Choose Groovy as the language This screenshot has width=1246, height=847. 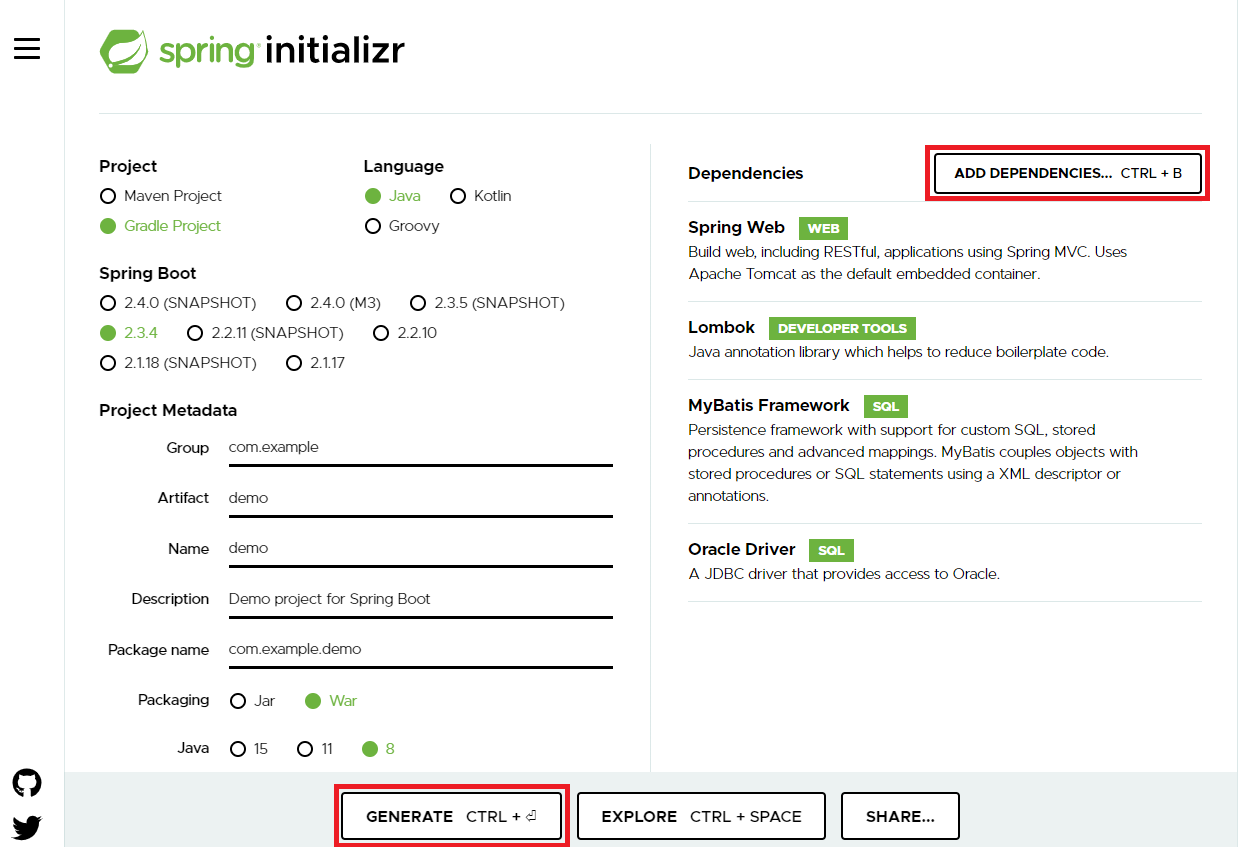point(402,226)
